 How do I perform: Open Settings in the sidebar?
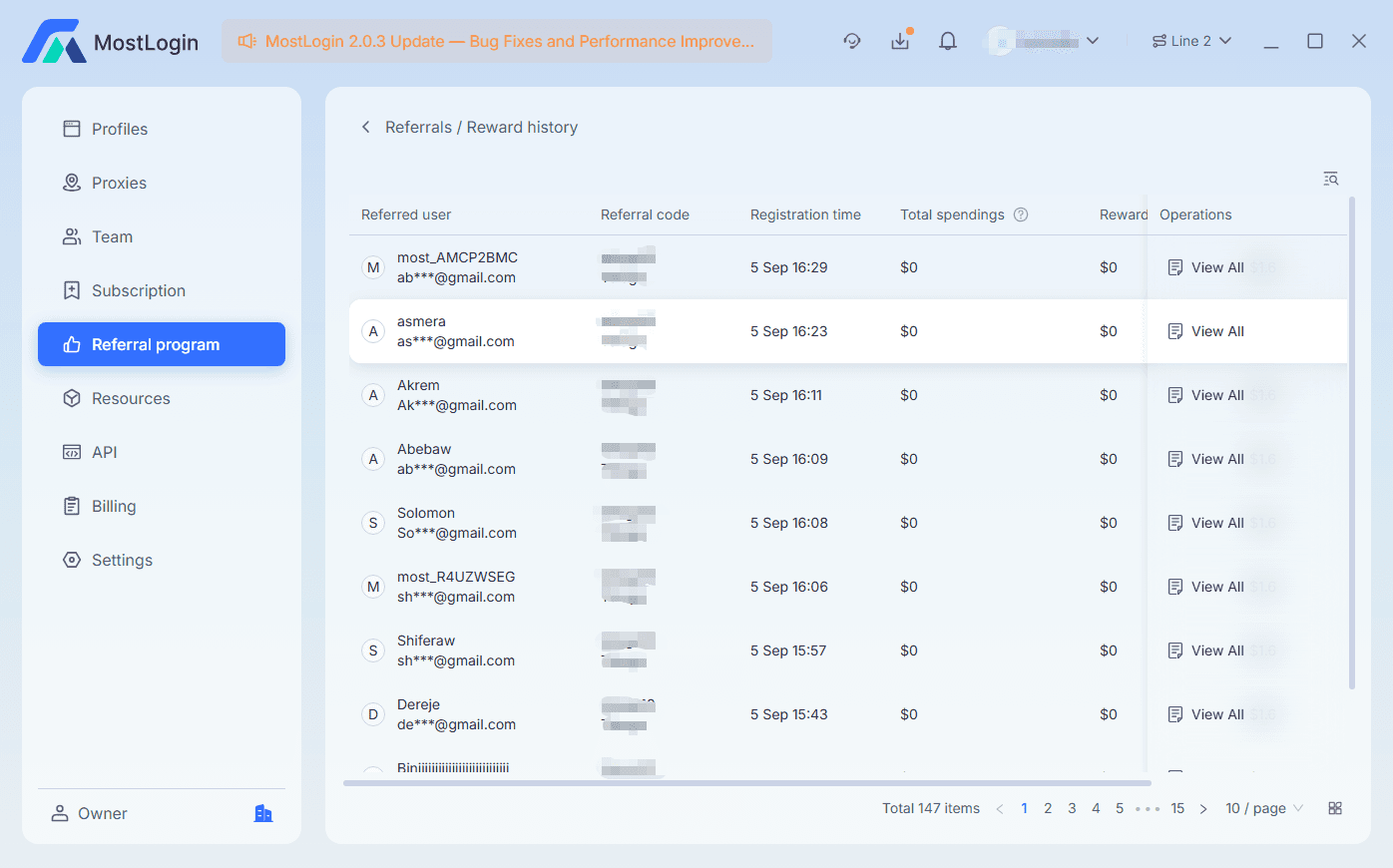[x=162, y=560]
